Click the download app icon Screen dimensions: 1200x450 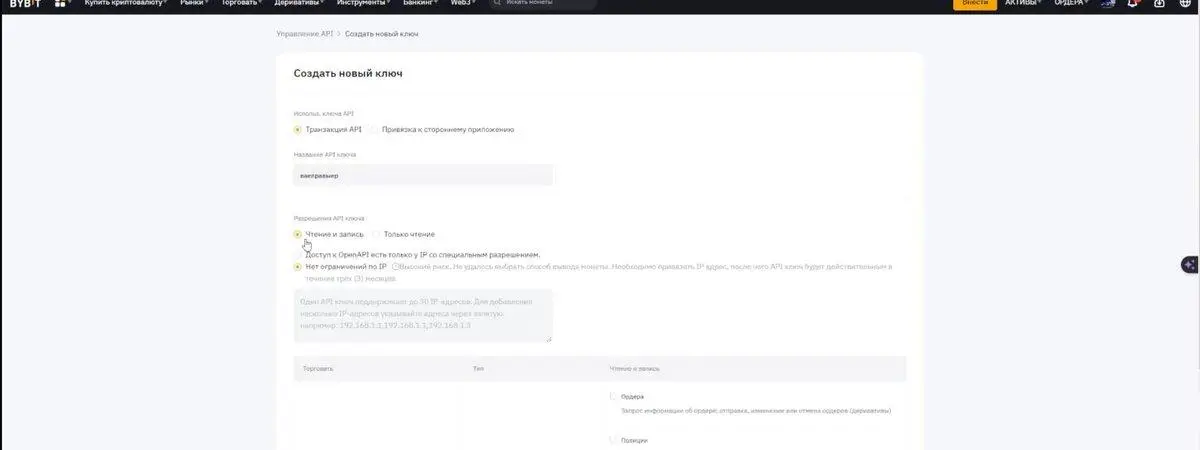[x=1159, y=4]
